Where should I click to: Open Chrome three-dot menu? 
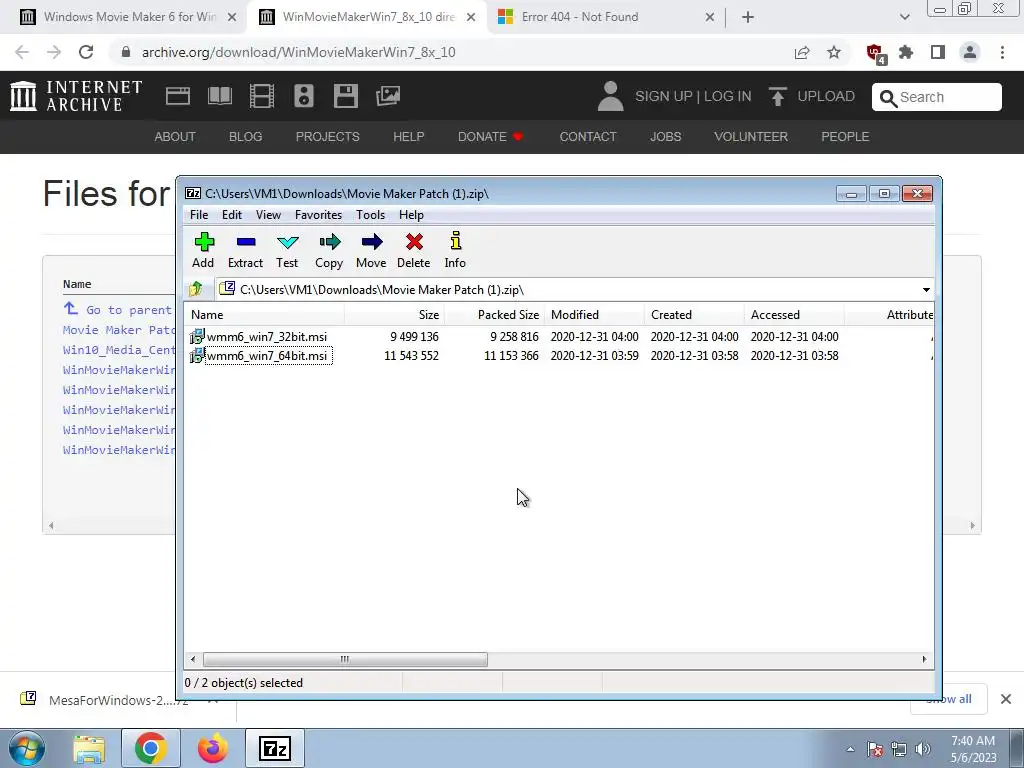1002,52
